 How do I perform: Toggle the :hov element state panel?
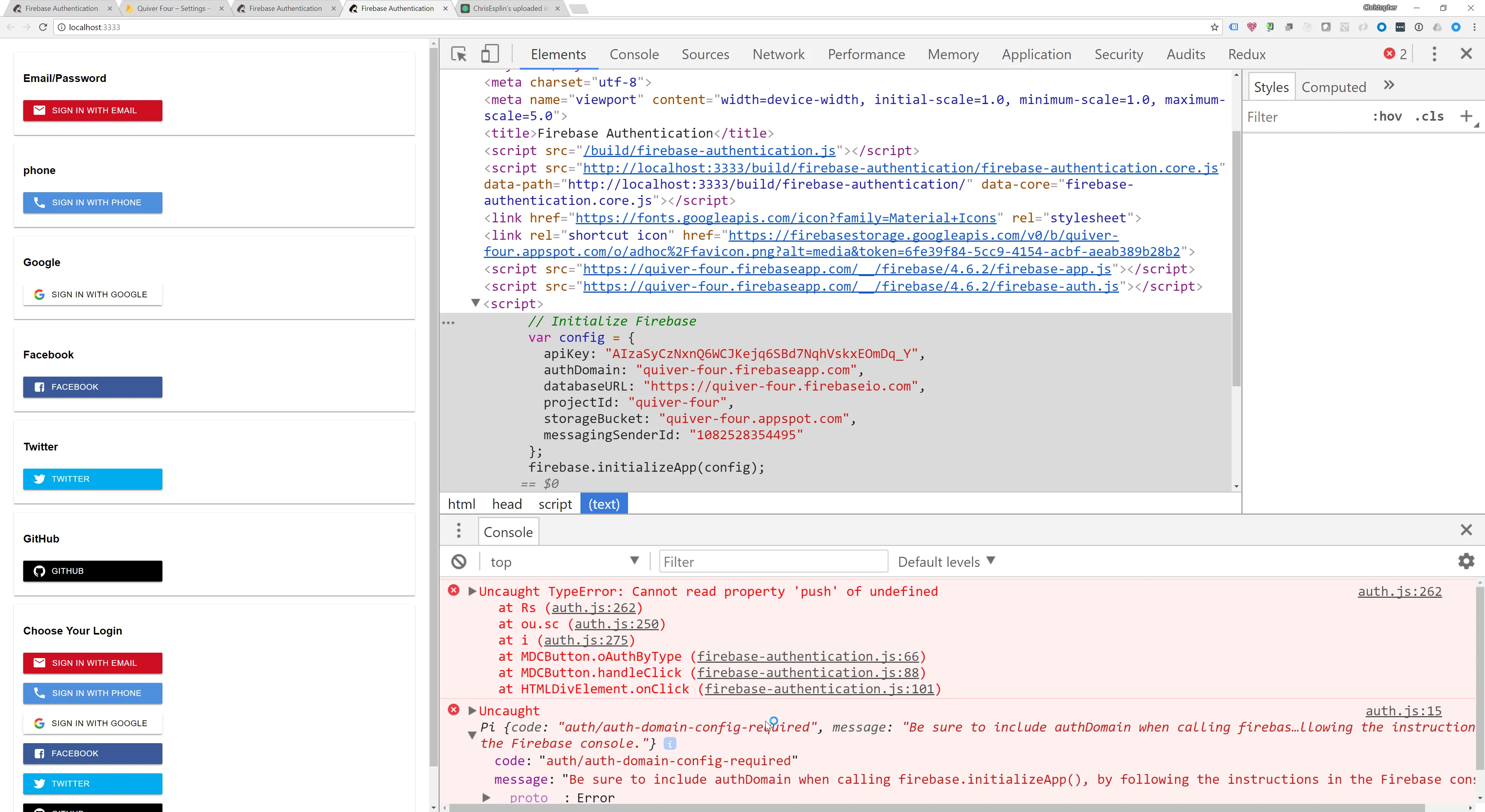click(x=1387, y=116)
